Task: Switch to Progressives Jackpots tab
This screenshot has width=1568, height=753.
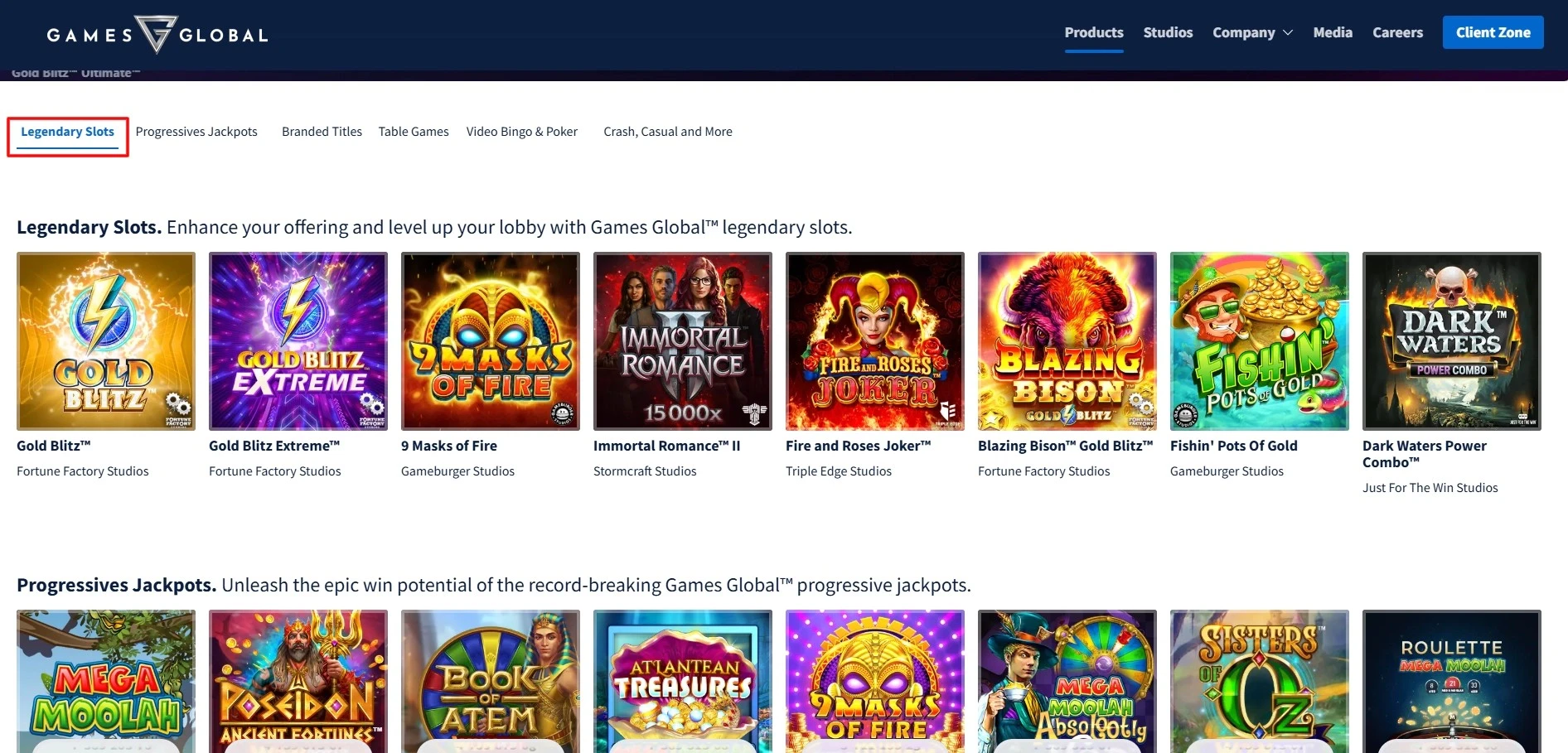Action: [x=196, y=132]
